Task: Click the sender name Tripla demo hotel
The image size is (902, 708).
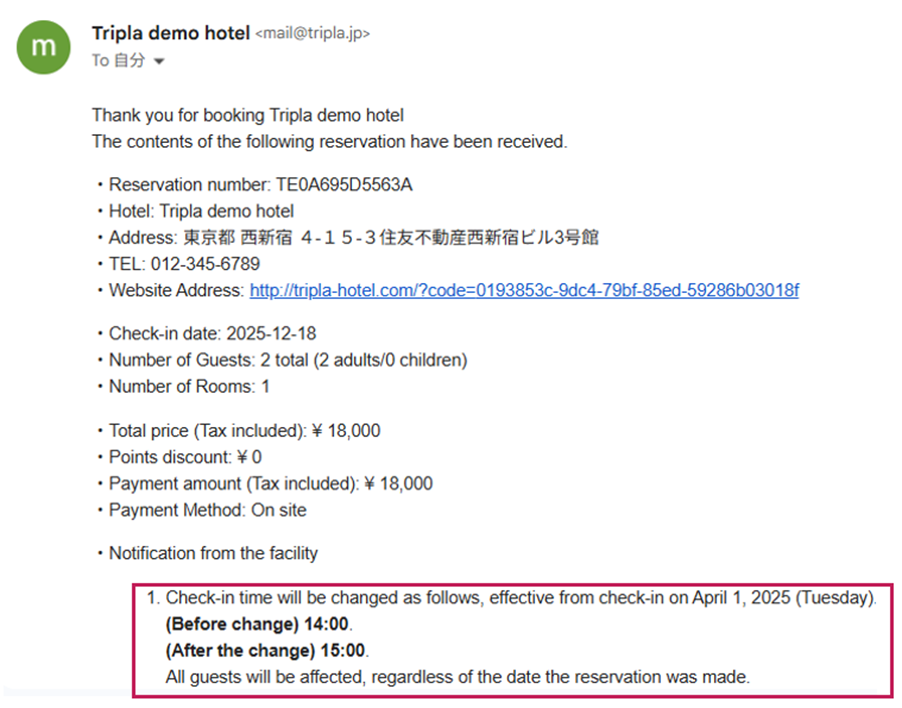Action: pyautogui.click(x=171, y=33)
